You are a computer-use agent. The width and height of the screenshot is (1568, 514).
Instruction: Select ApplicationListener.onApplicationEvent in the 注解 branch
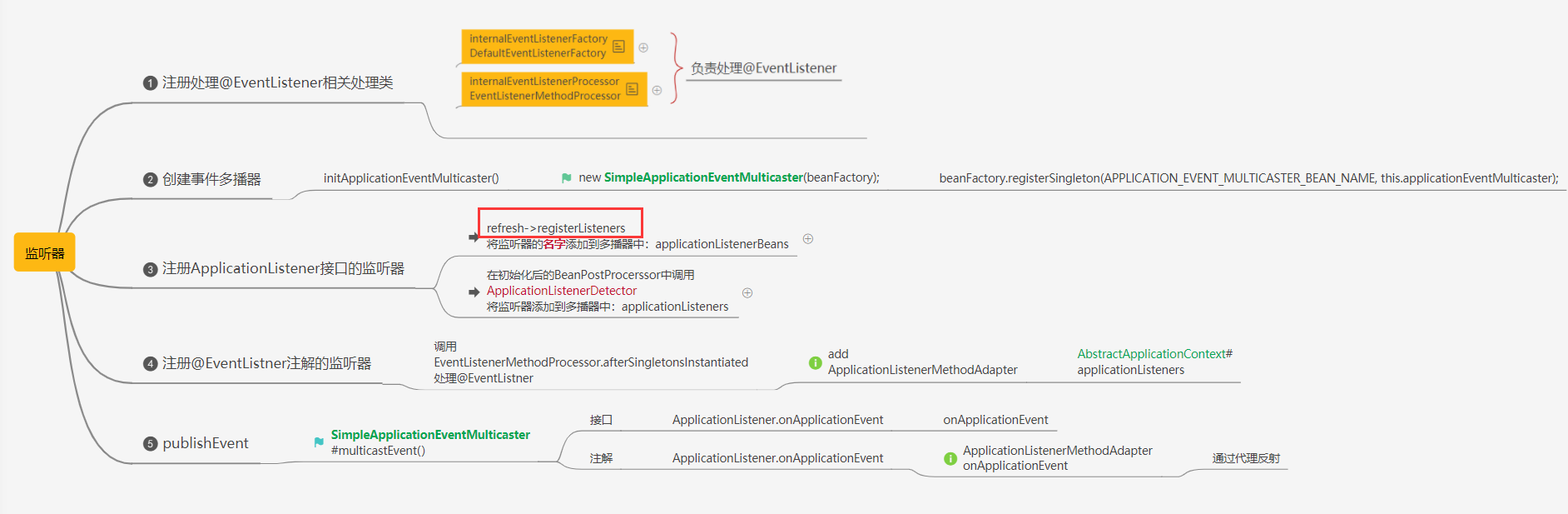click(x=777, y=458)
